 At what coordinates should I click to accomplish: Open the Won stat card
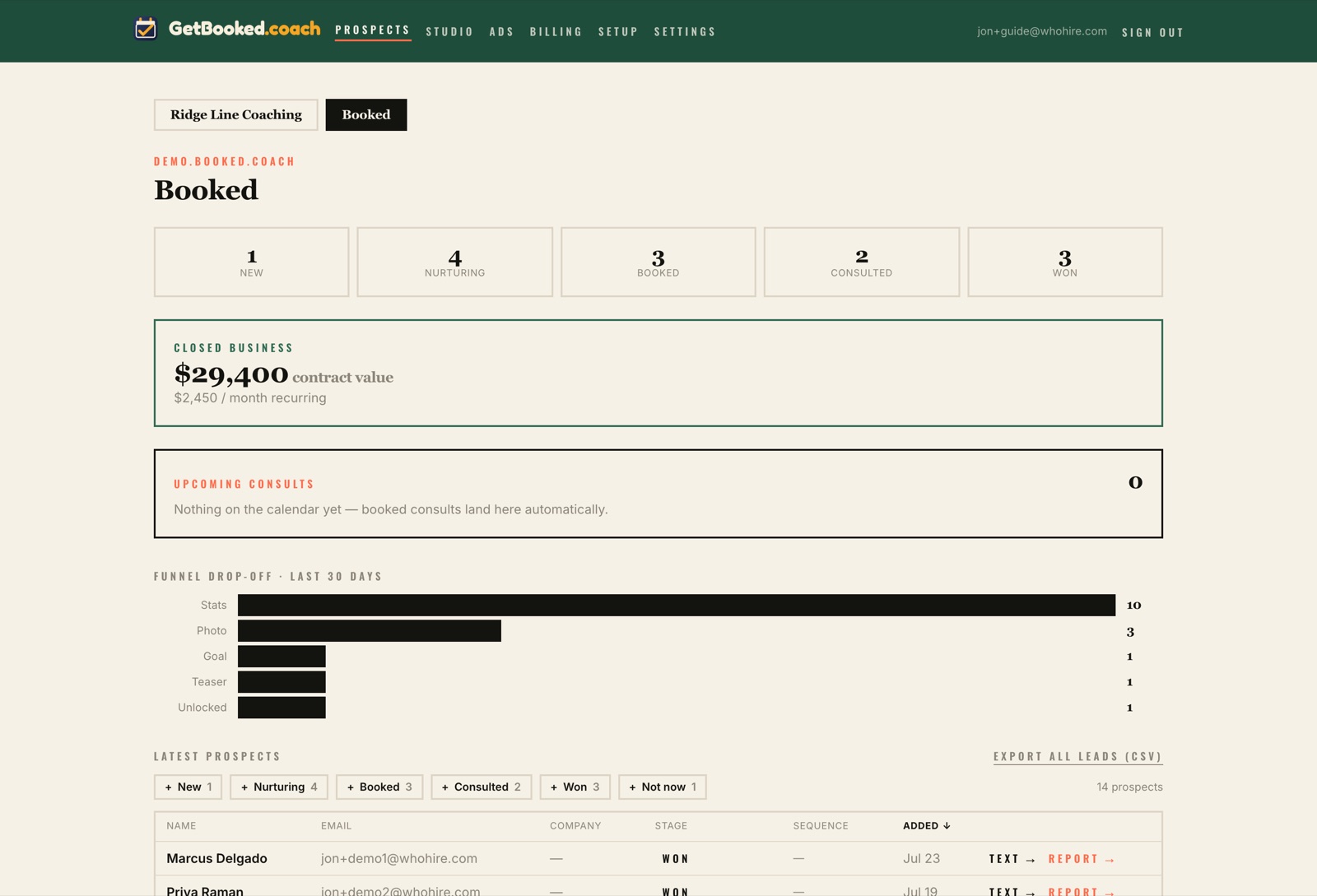[x=1065, y=262]
